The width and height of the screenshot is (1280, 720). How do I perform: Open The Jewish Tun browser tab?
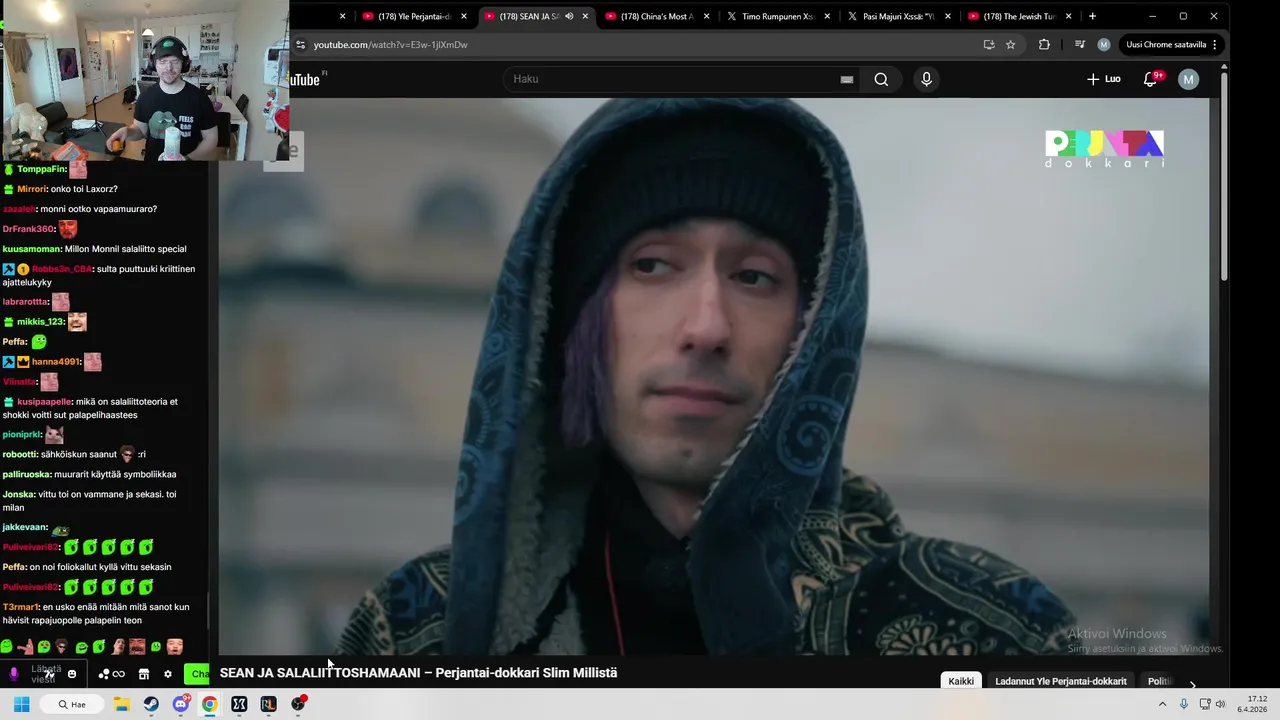coord(1019,16)
